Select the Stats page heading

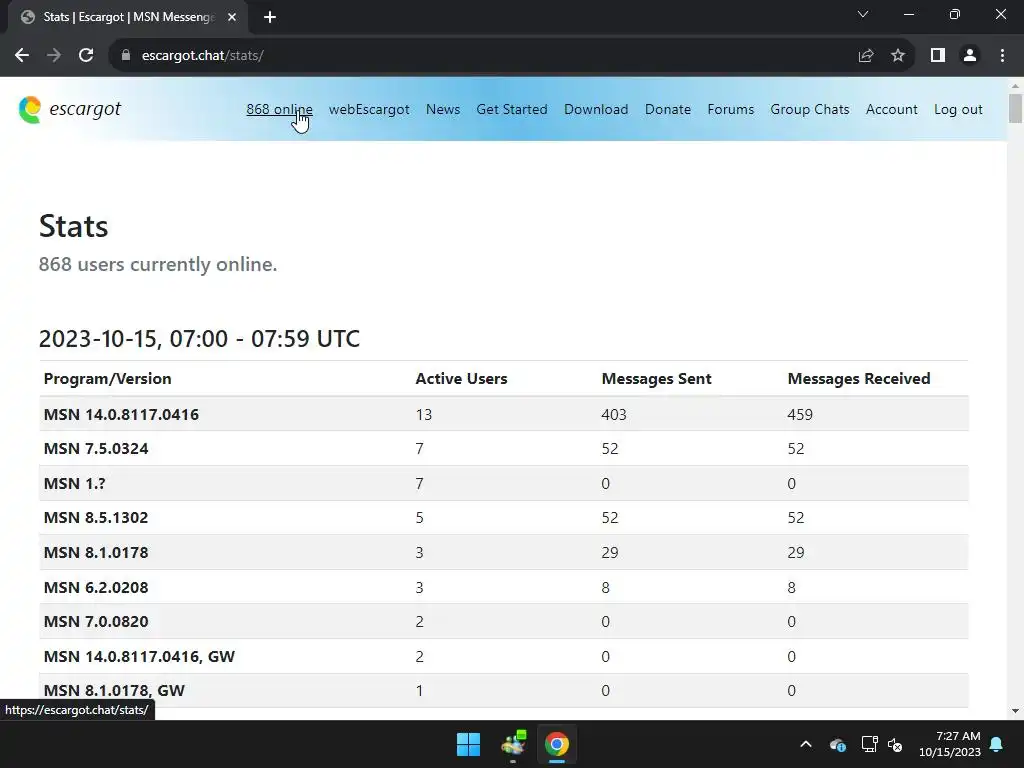click(73, 226)
